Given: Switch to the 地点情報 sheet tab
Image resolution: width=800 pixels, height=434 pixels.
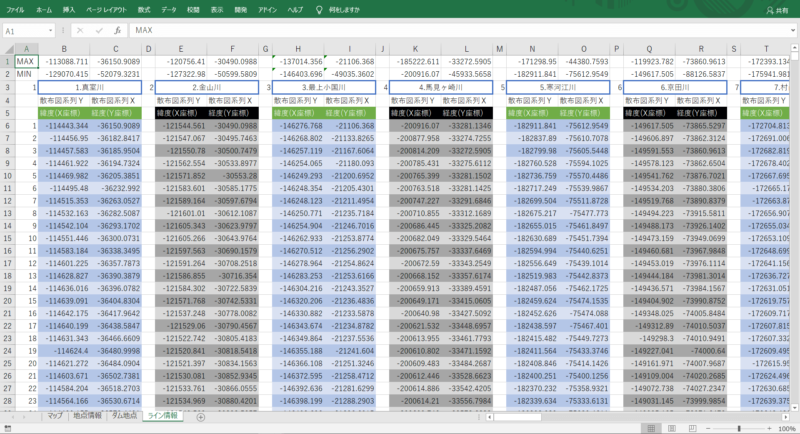Looking at the screenshot, I should tap(87, 414).
